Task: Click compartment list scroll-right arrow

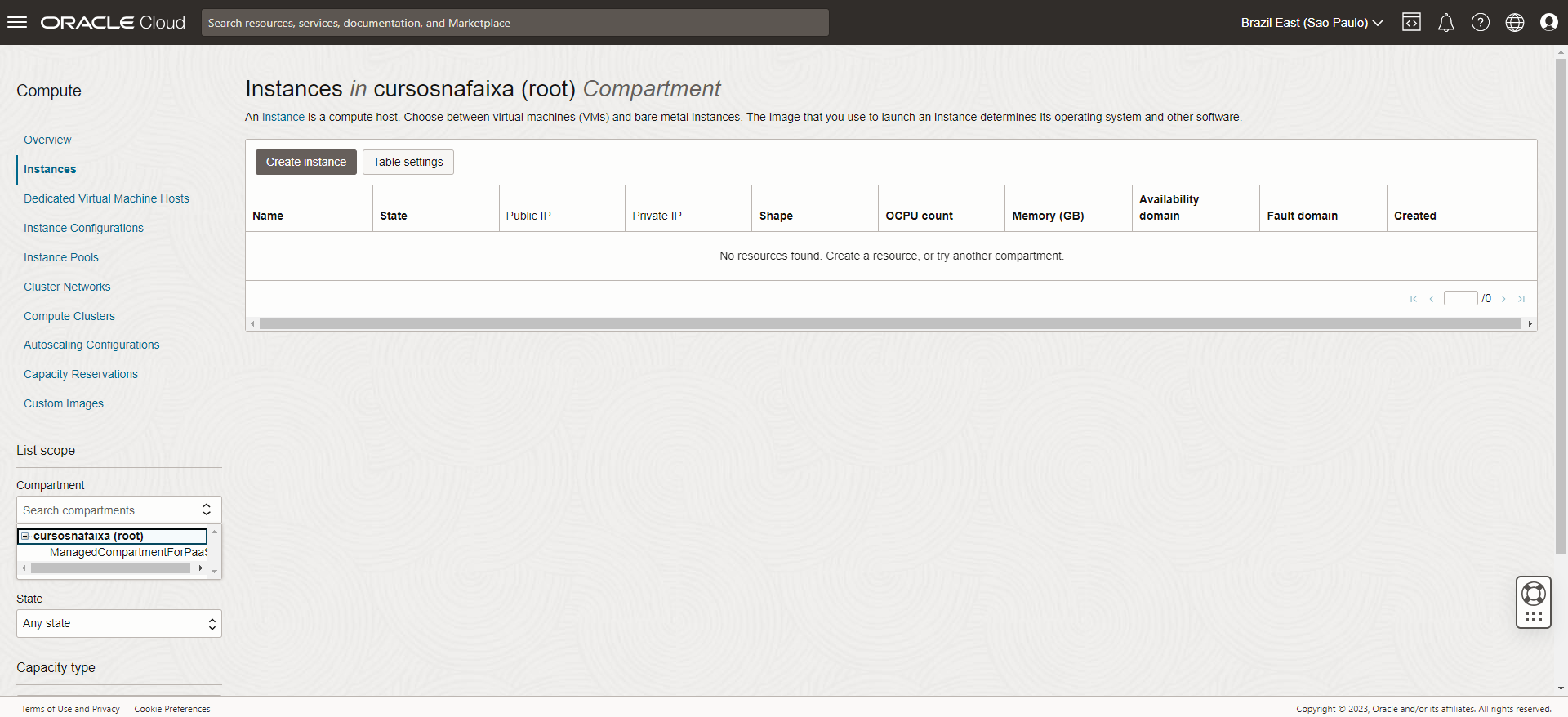Action: coord(201,568)
